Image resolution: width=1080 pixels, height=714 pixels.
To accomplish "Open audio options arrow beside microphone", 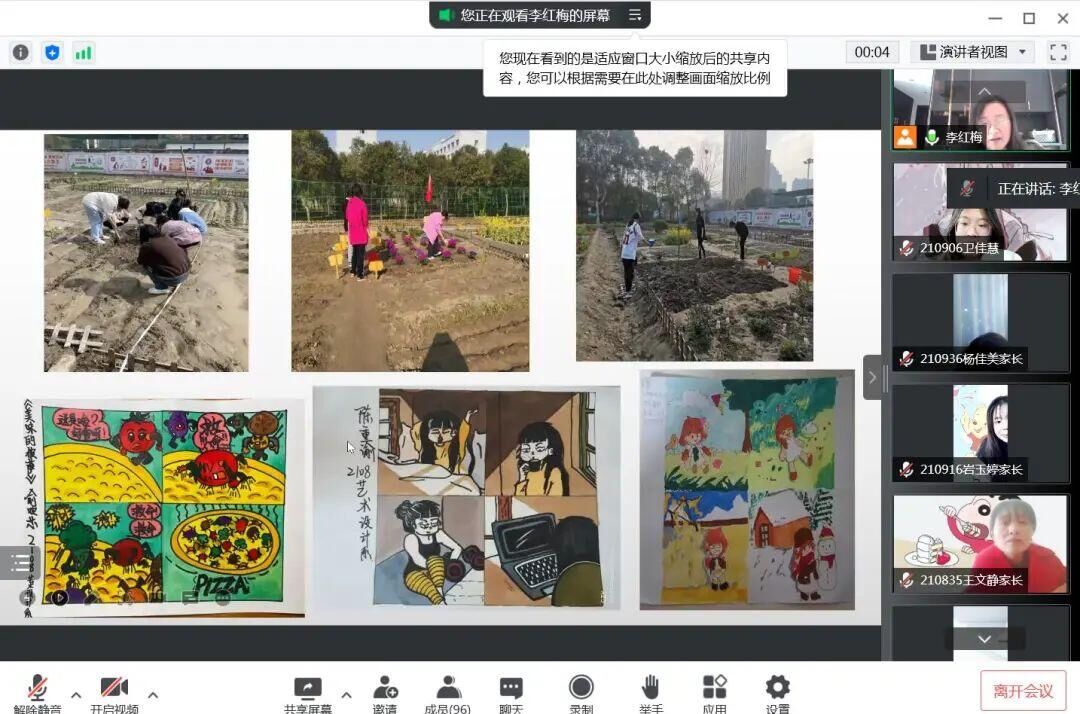I will click(76, 694).
